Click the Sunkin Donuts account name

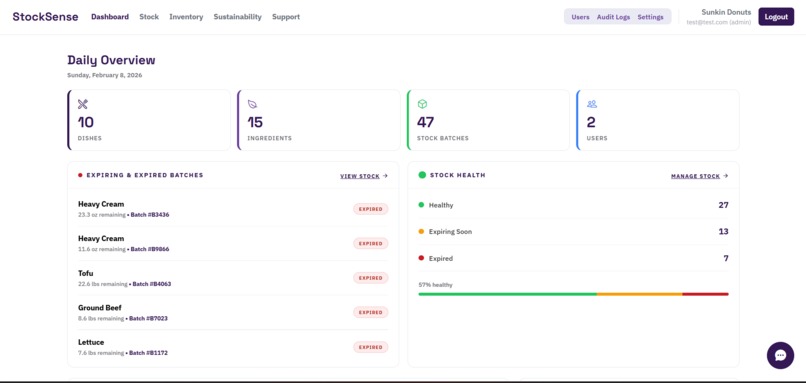(x=726, y=12)
